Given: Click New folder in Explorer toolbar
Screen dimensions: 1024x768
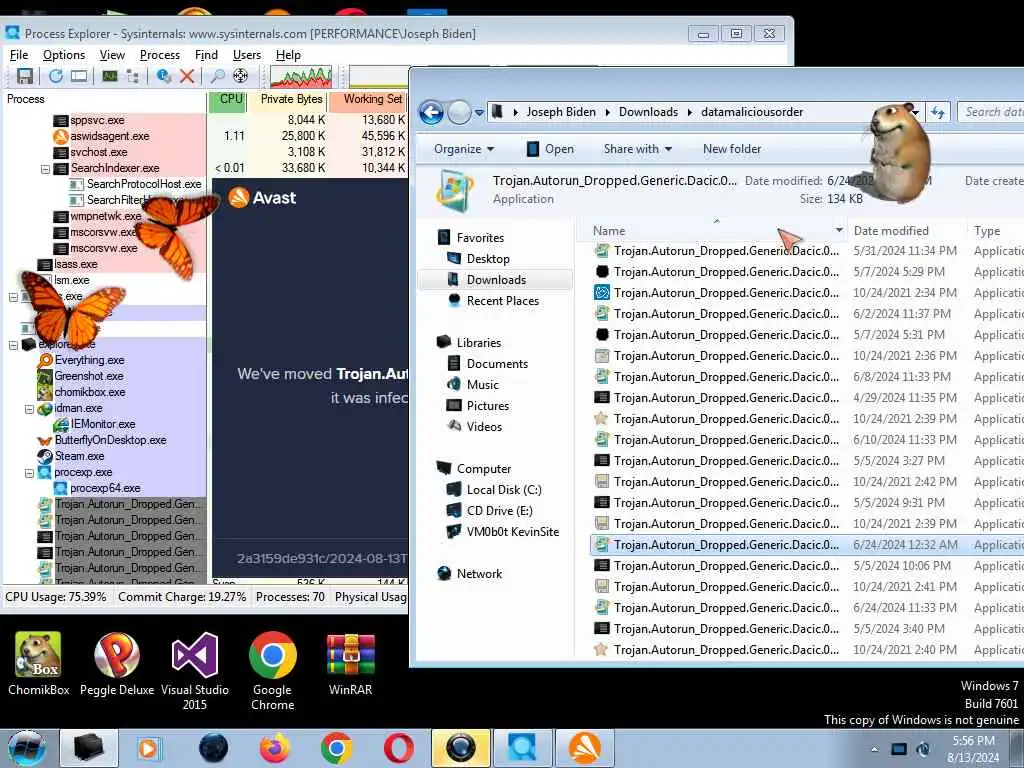Looking at the screenshot, I should tap(731, 149).
